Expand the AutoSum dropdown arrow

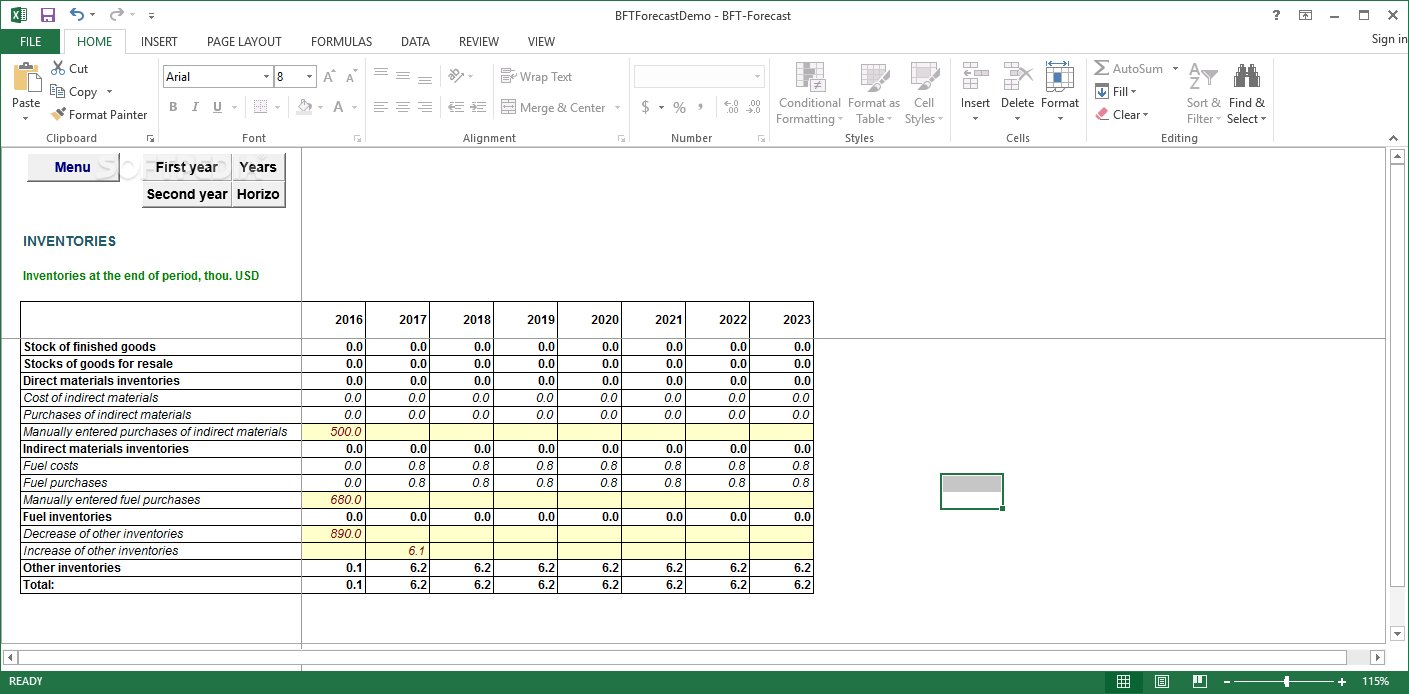click(x=1175, y=69)
